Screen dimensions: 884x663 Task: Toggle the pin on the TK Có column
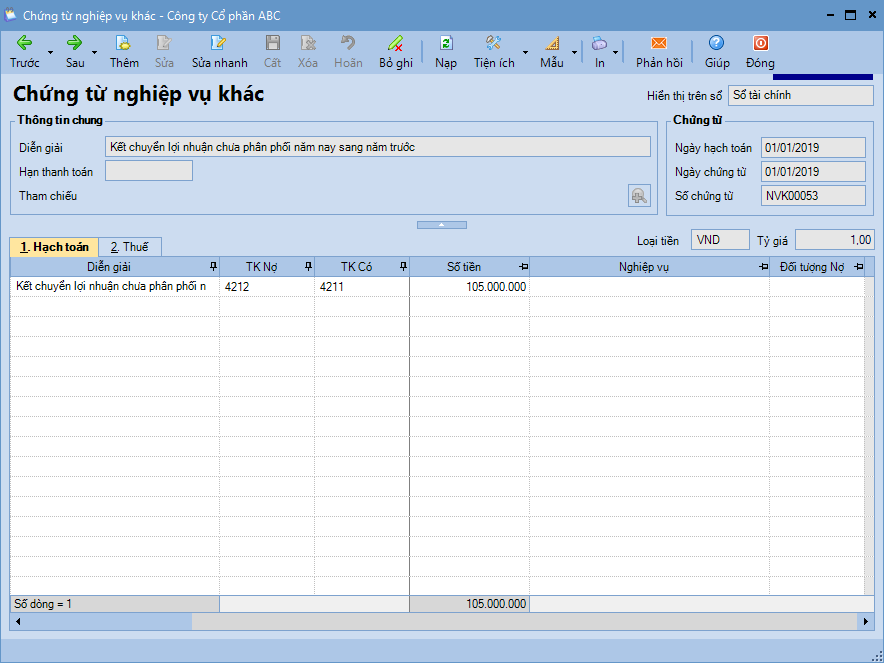click(403, 267)
